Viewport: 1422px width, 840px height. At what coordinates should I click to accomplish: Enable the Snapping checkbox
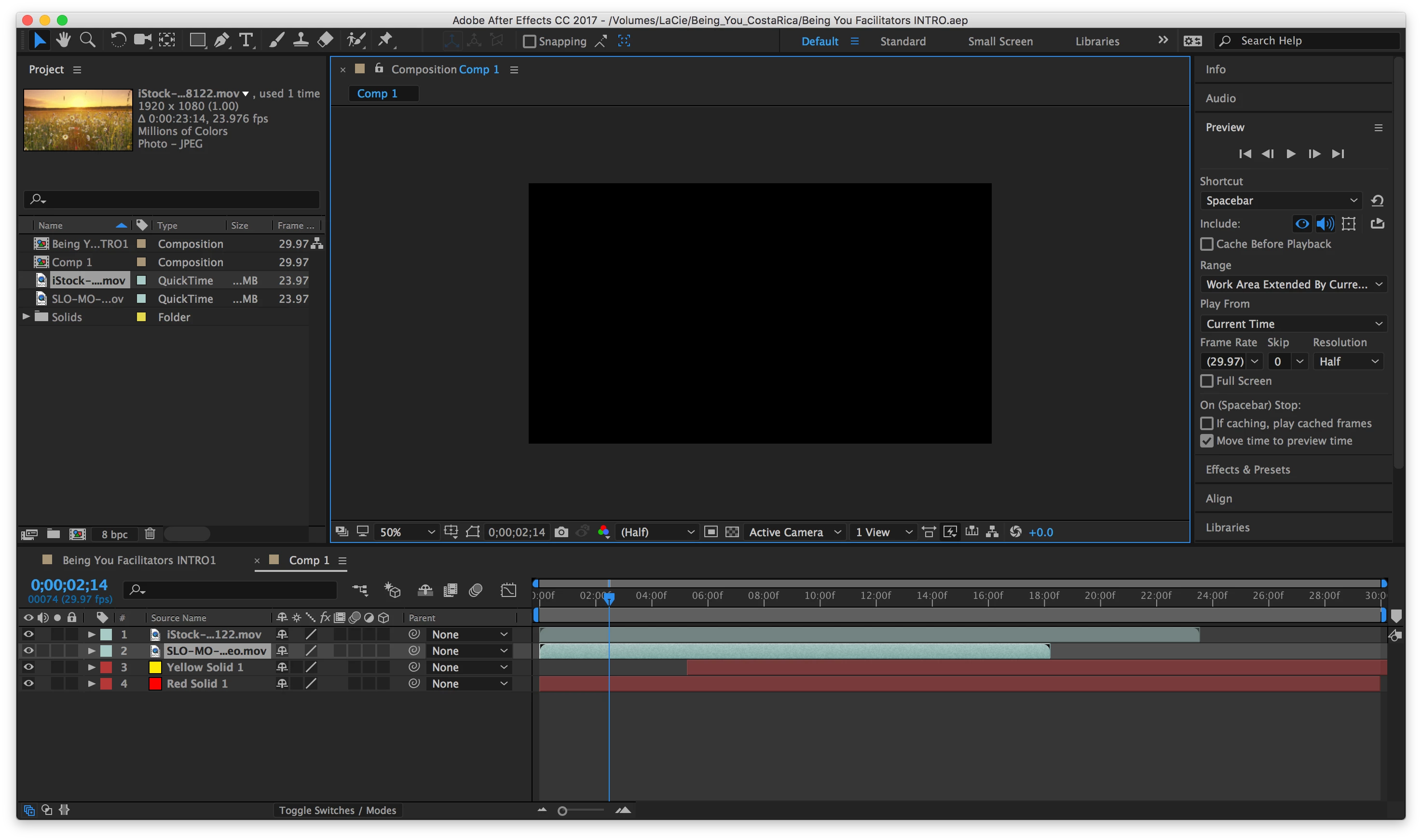(x=529, y=41)
